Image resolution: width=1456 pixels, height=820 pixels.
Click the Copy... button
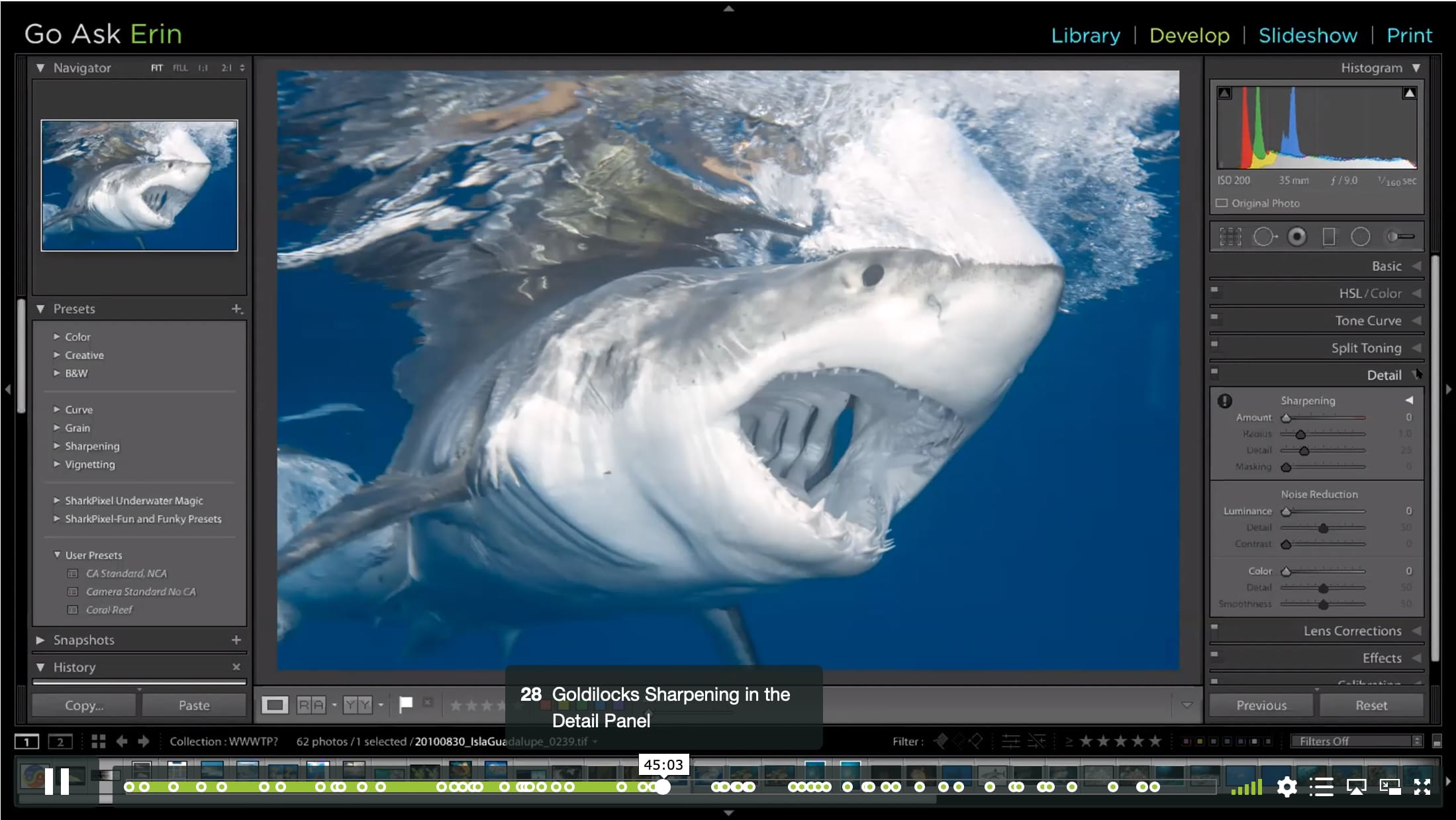coord(84,705)
